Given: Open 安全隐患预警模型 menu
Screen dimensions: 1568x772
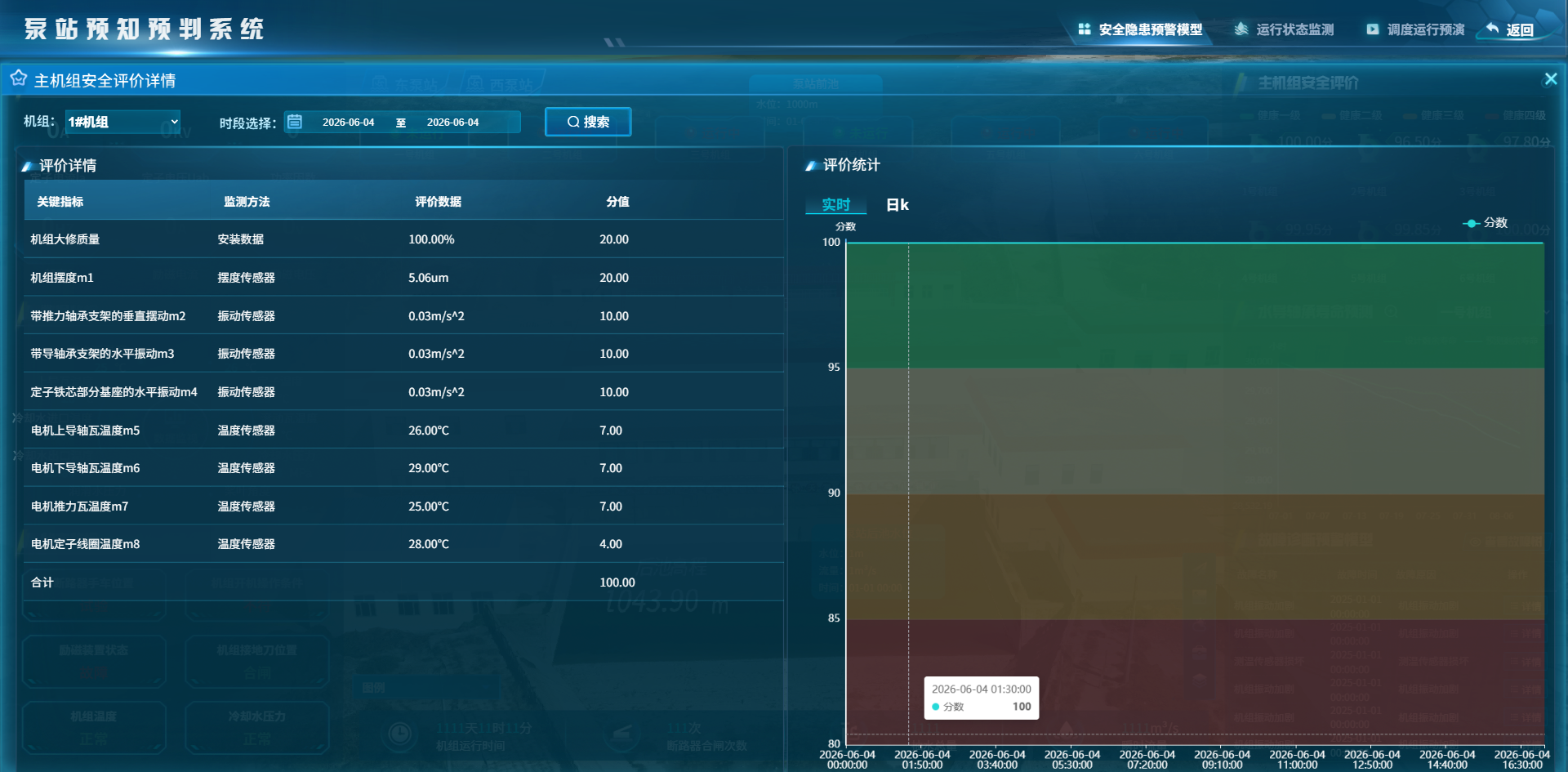Looking at the screenshot, I should [x=1141, y=29].
